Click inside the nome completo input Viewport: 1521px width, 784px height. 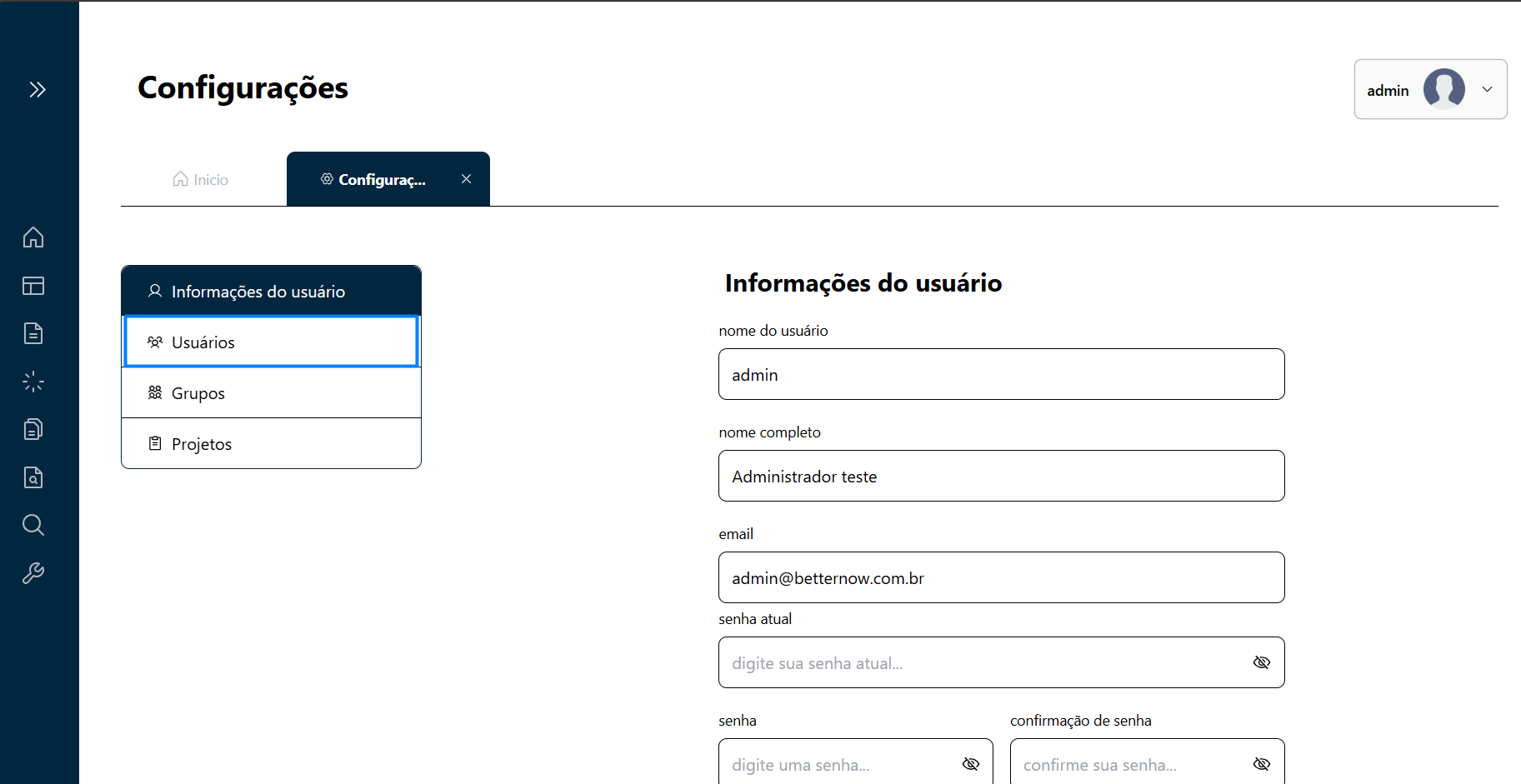tap(1000, 476)
